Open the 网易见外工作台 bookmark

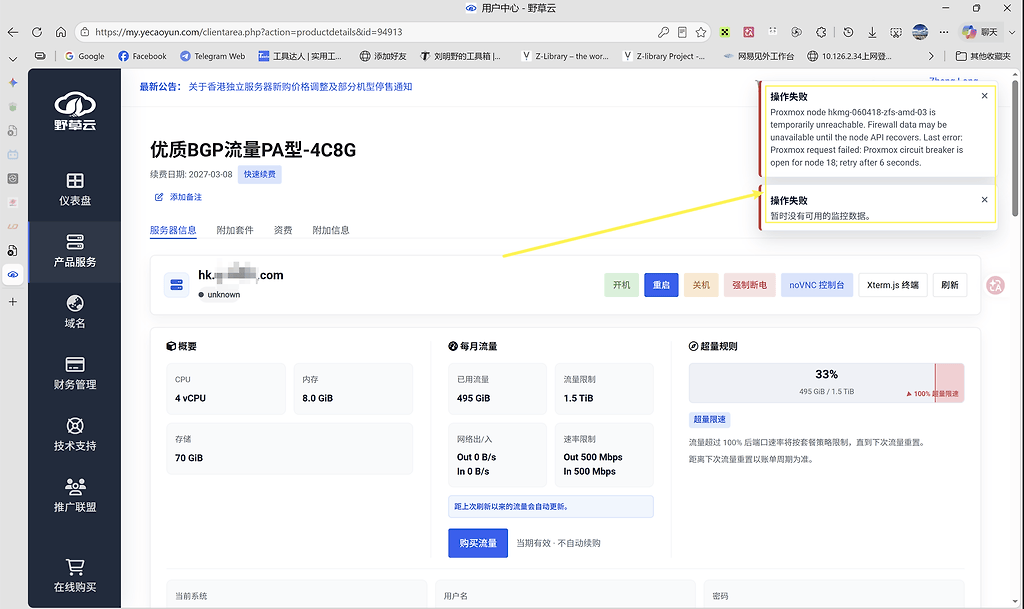[x=759, y=56]
